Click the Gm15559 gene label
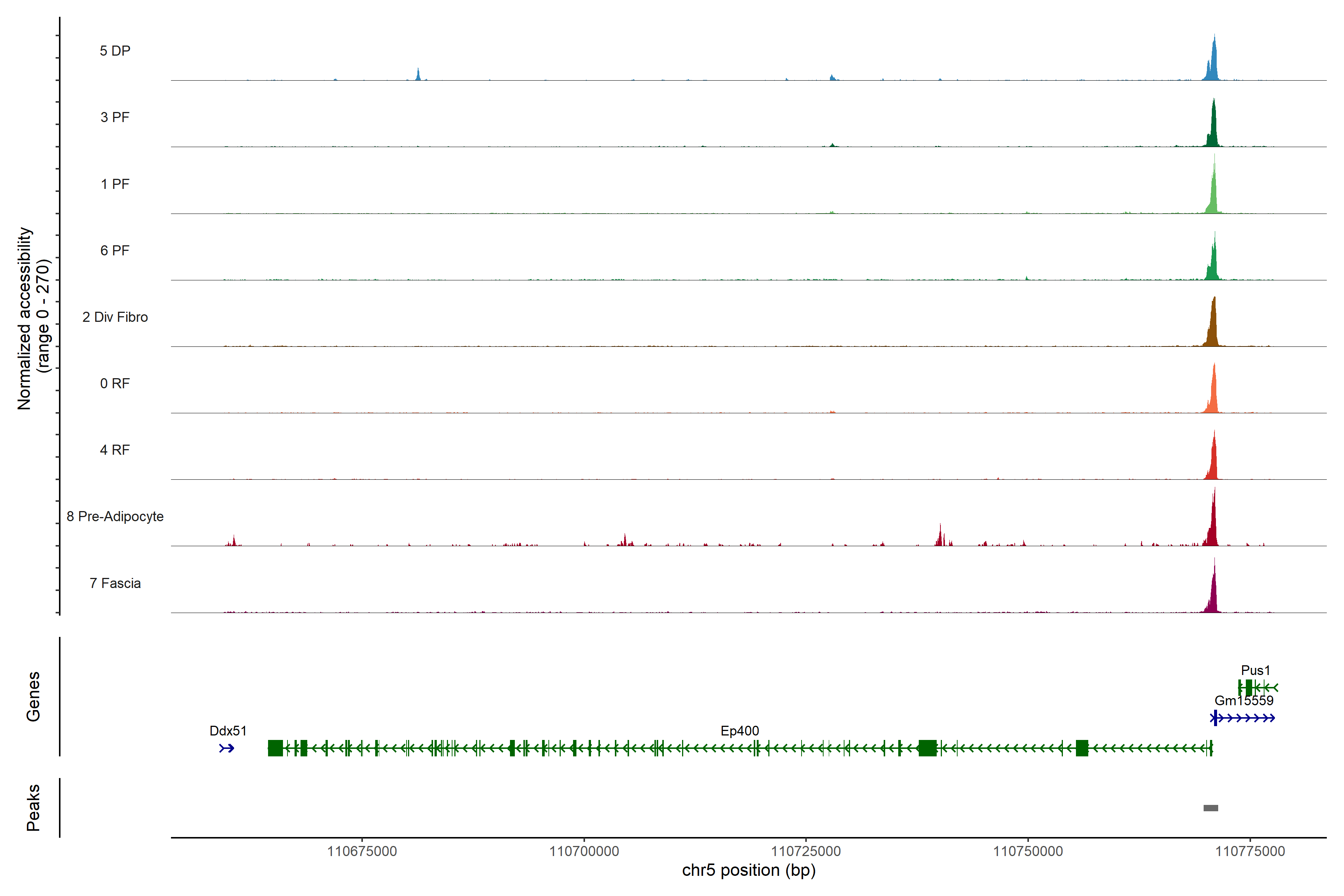Screen dimensions: 1344x896 1244,700
